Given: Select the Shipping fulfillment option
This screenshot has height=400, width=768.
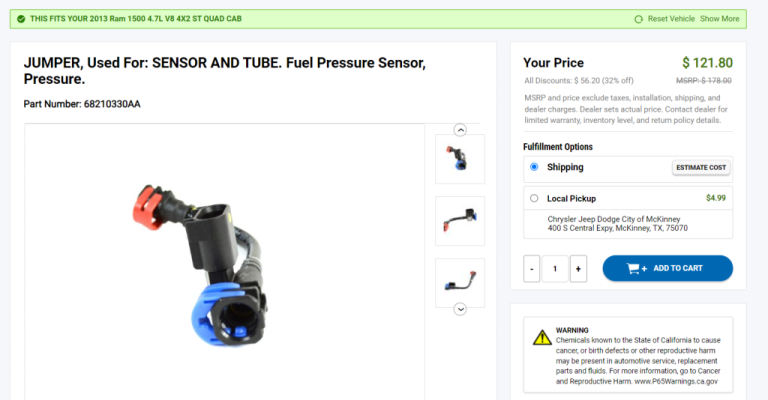Looking at the screenshot, I should 534,167.
